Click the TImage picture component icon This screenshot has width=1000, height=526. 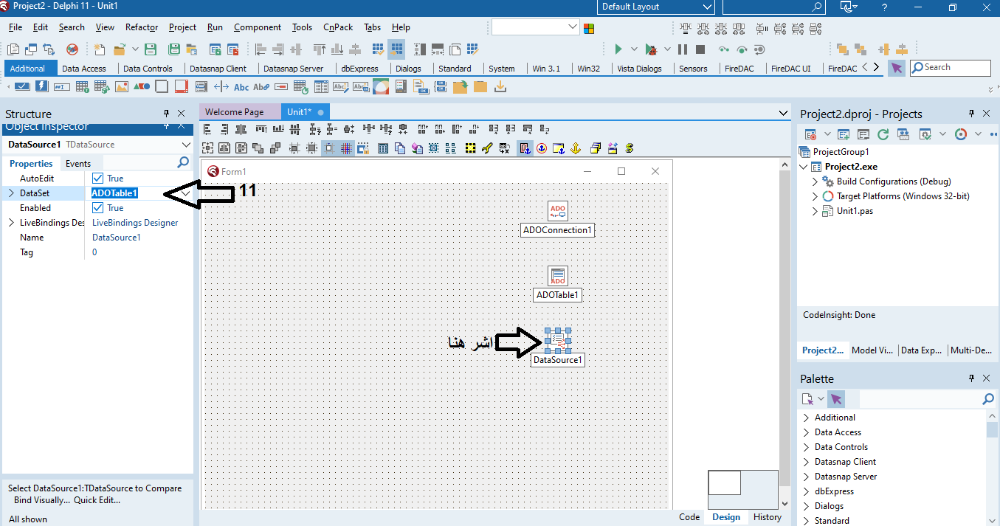pyautogui.click(x=121, y=87)
